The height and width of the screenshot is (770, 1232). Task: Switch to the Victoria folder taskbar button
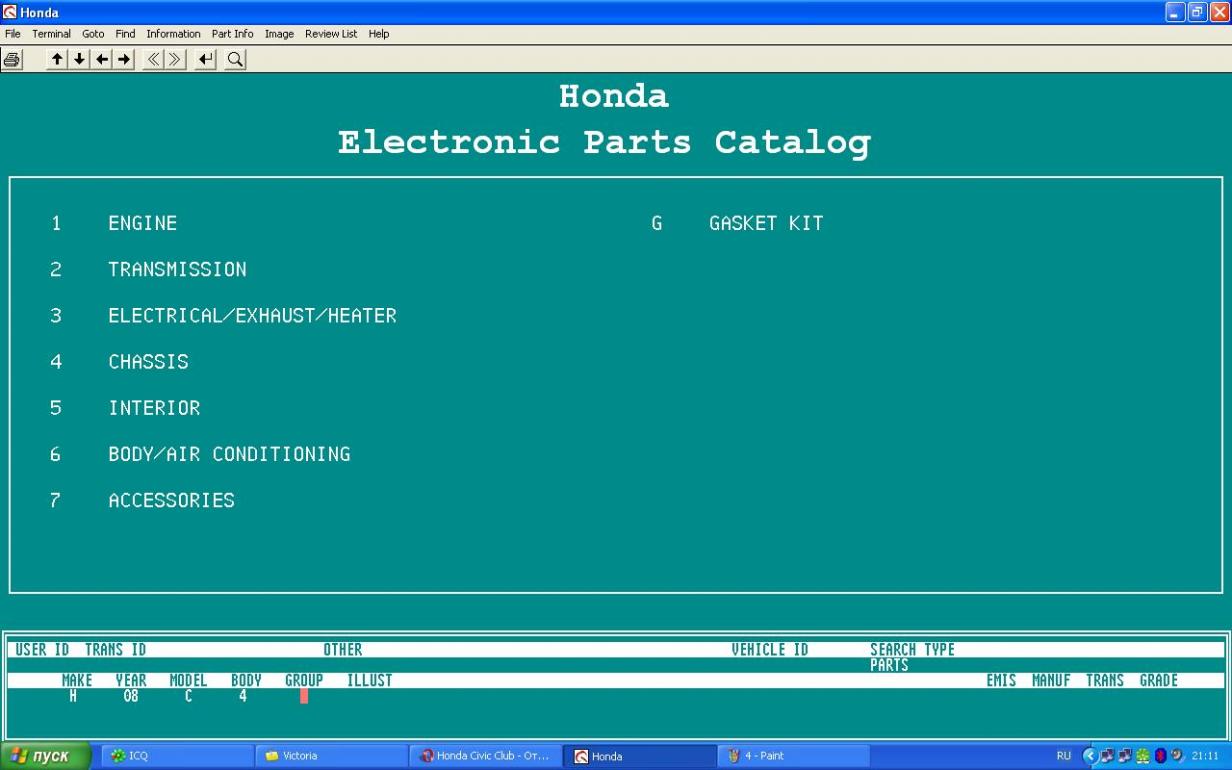tap(329, 756)
